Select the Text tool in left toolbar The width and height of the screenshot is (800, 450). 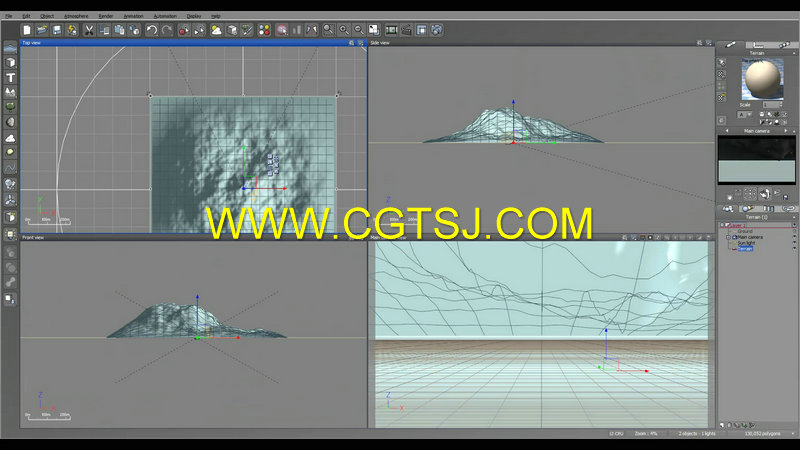point(10,78)
